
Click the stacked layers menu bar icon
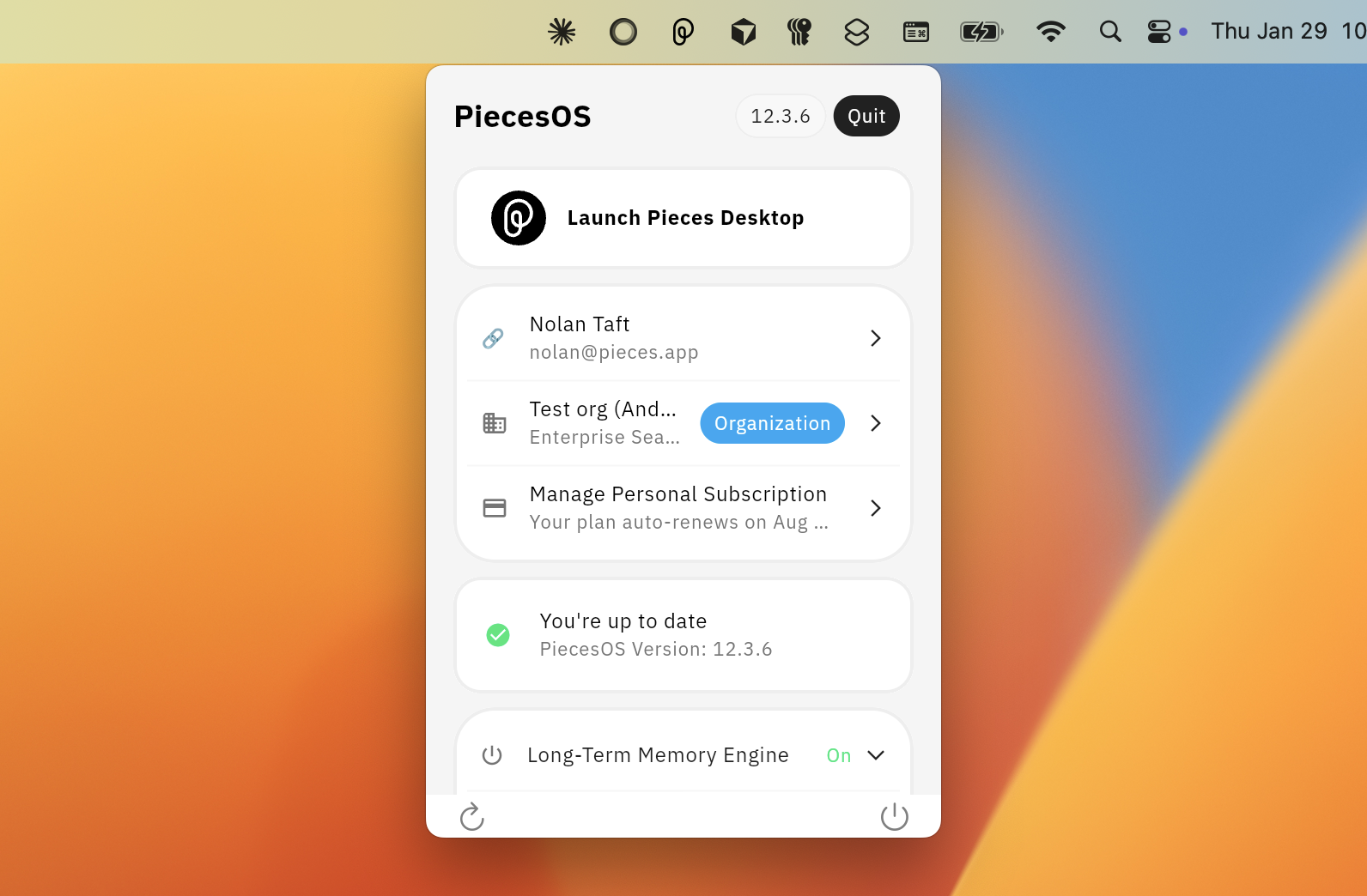(857, 32)
